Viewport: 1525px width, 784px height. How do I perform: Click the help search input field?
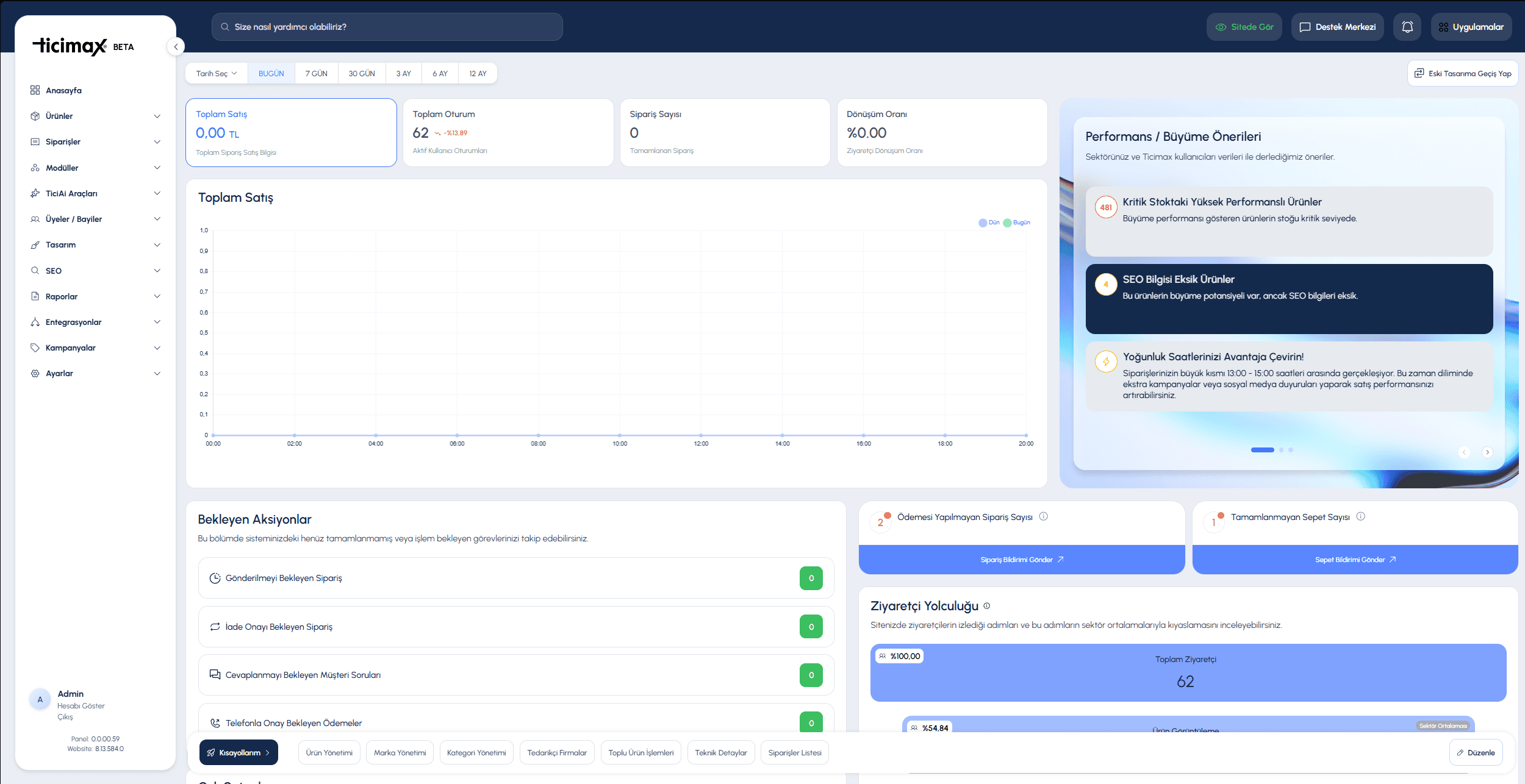[x=387, y=27]
